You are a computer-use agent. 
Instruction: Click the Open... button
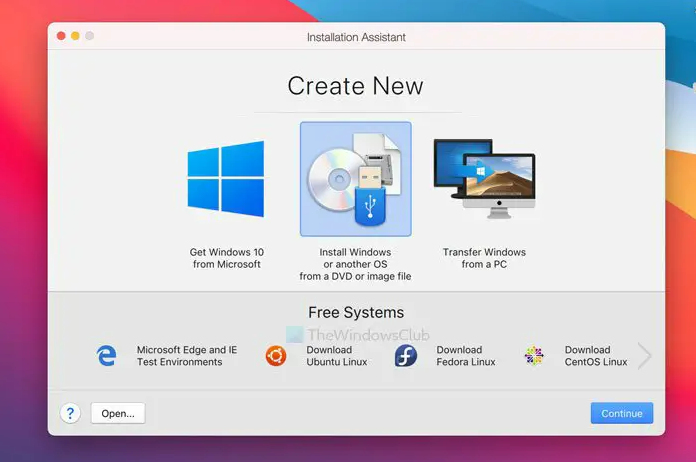click(118, 413)
